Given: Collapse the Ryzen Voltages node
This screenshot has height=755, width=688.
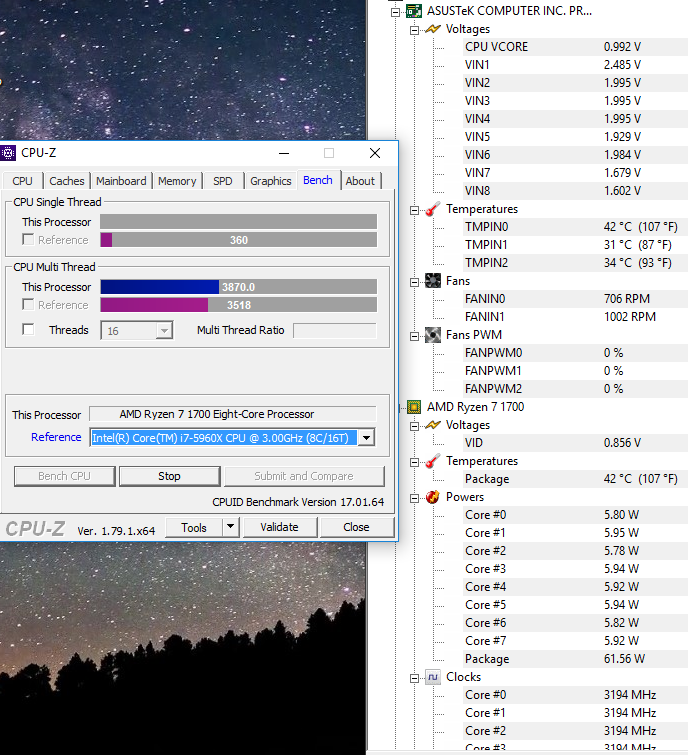Looking at the screenshot, I should (414, 426).
